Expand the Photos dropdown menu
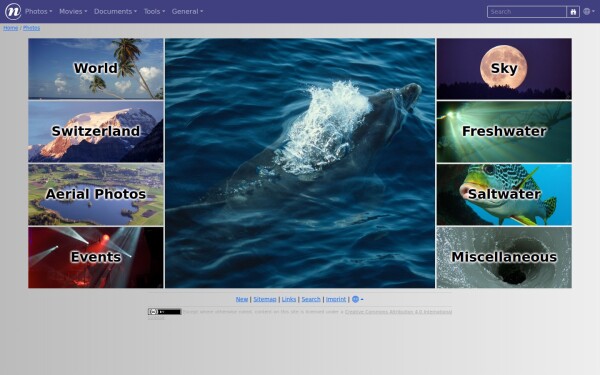 click(39, 11)
